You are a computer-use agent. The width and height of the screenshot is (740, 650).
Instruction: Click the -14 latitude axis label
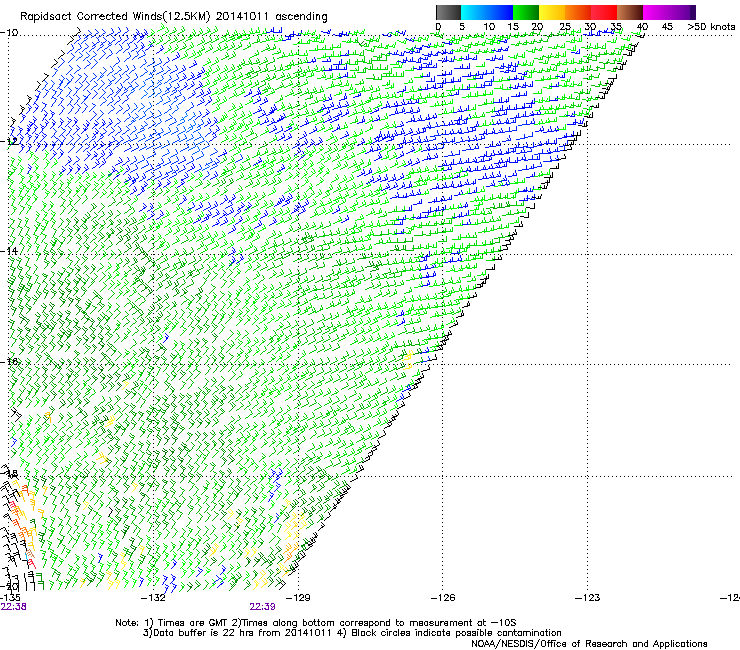tap(9, 251)
